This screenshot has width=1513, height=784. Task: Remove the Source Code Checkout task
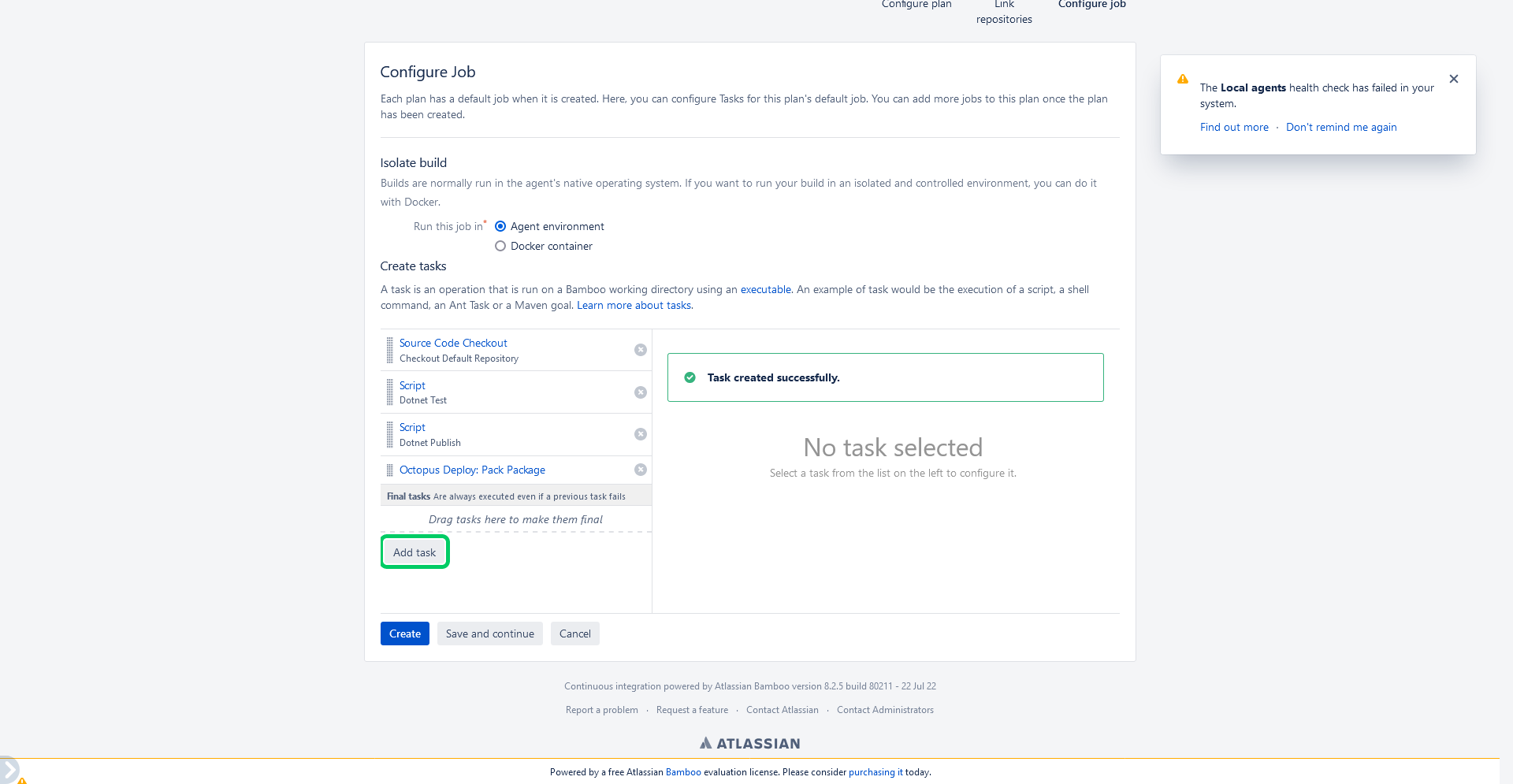click(x=641, y=350)
